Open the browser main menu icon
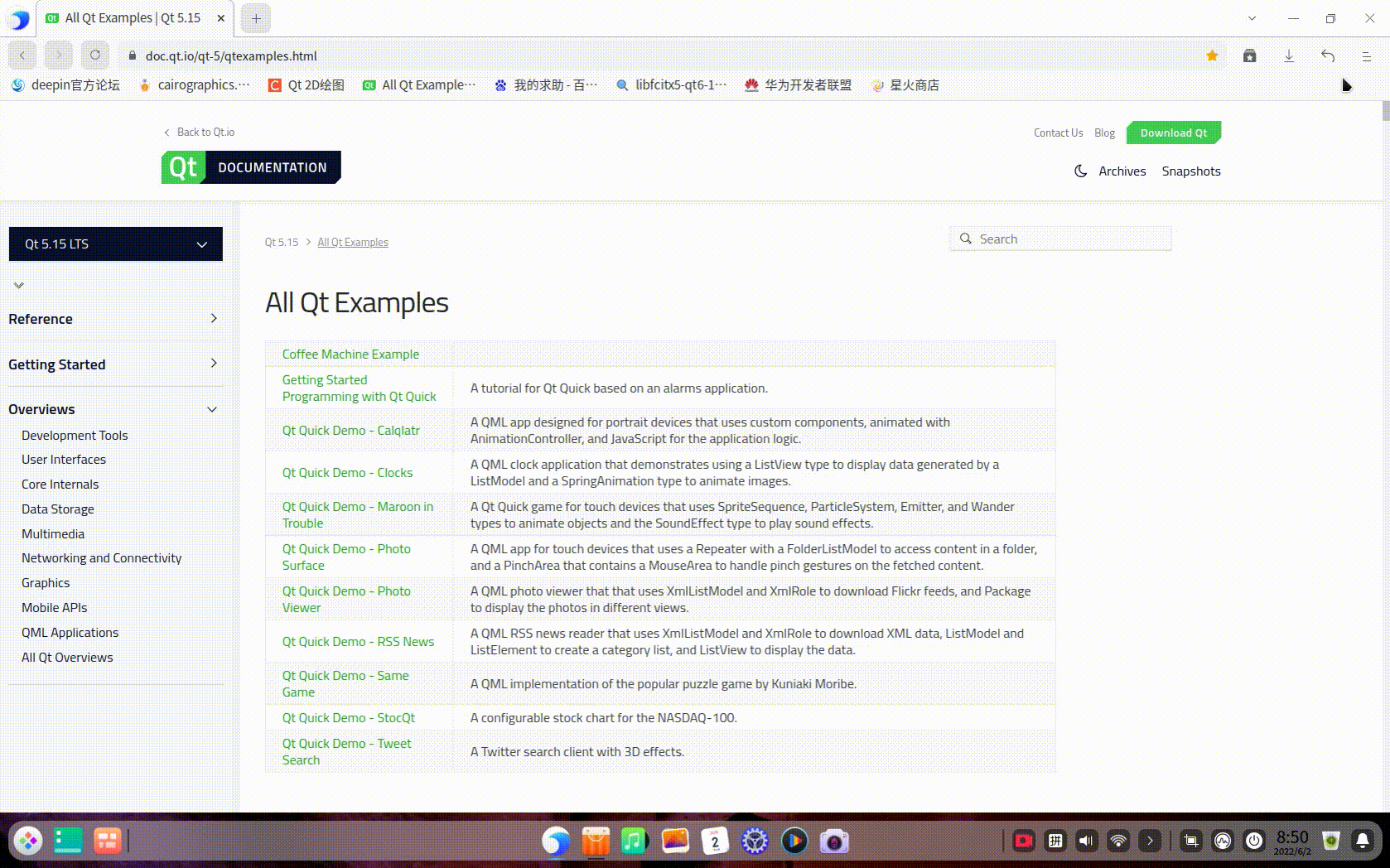The height and width of the screenshot is (868, 1390). click(x=1367, y=55)
